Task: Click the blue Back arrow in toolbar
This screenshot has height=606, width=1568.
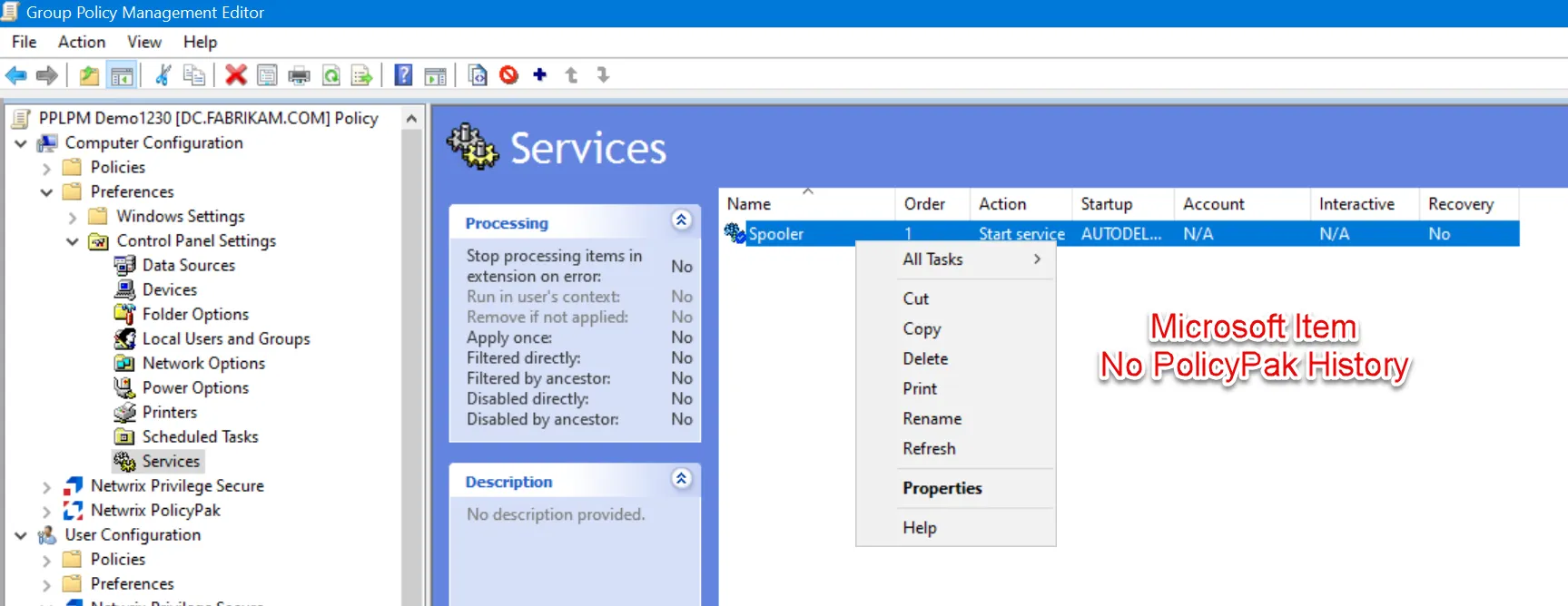Action: coord(16,75)
